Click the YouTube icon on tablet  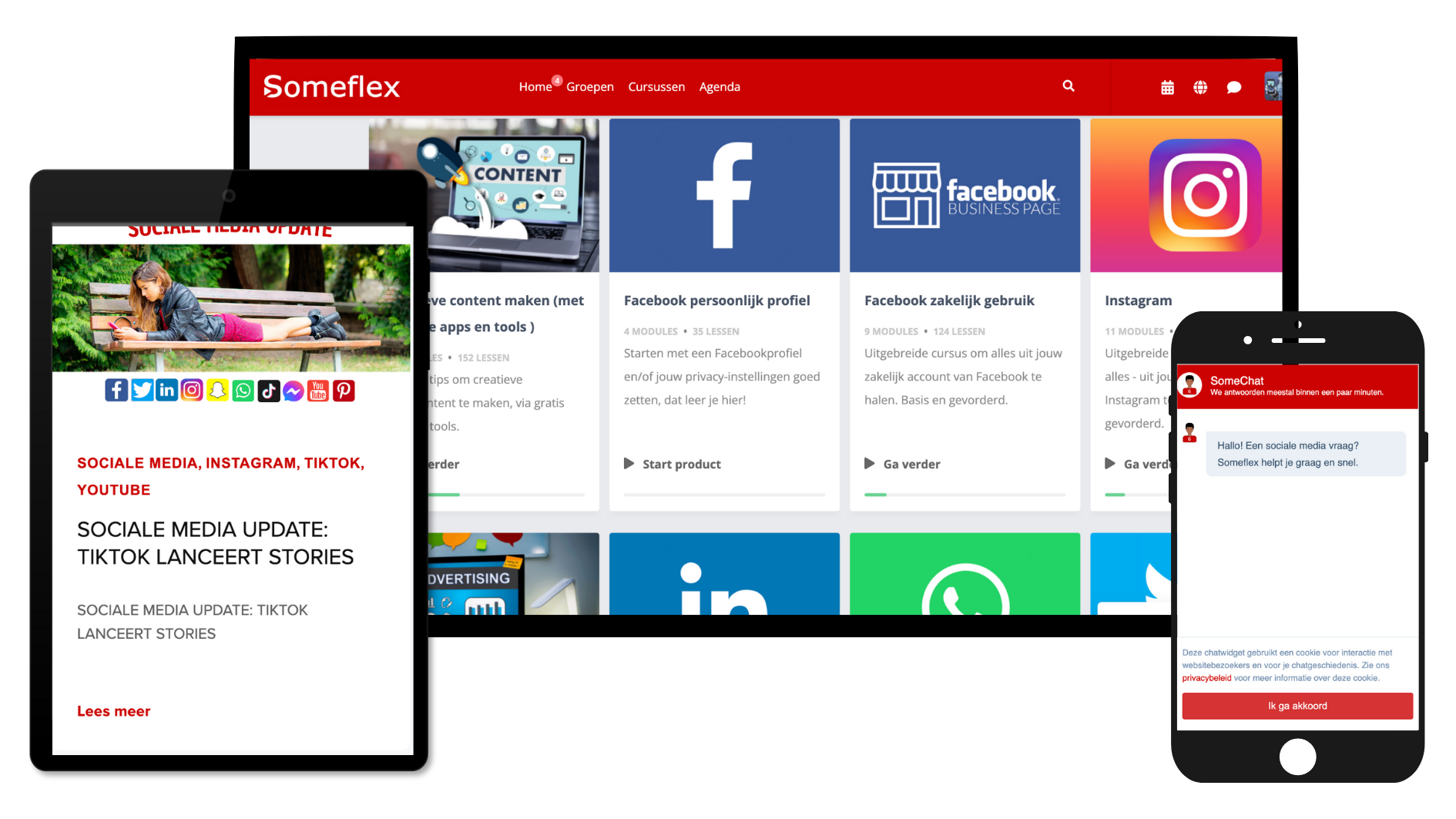coord(318,391)
